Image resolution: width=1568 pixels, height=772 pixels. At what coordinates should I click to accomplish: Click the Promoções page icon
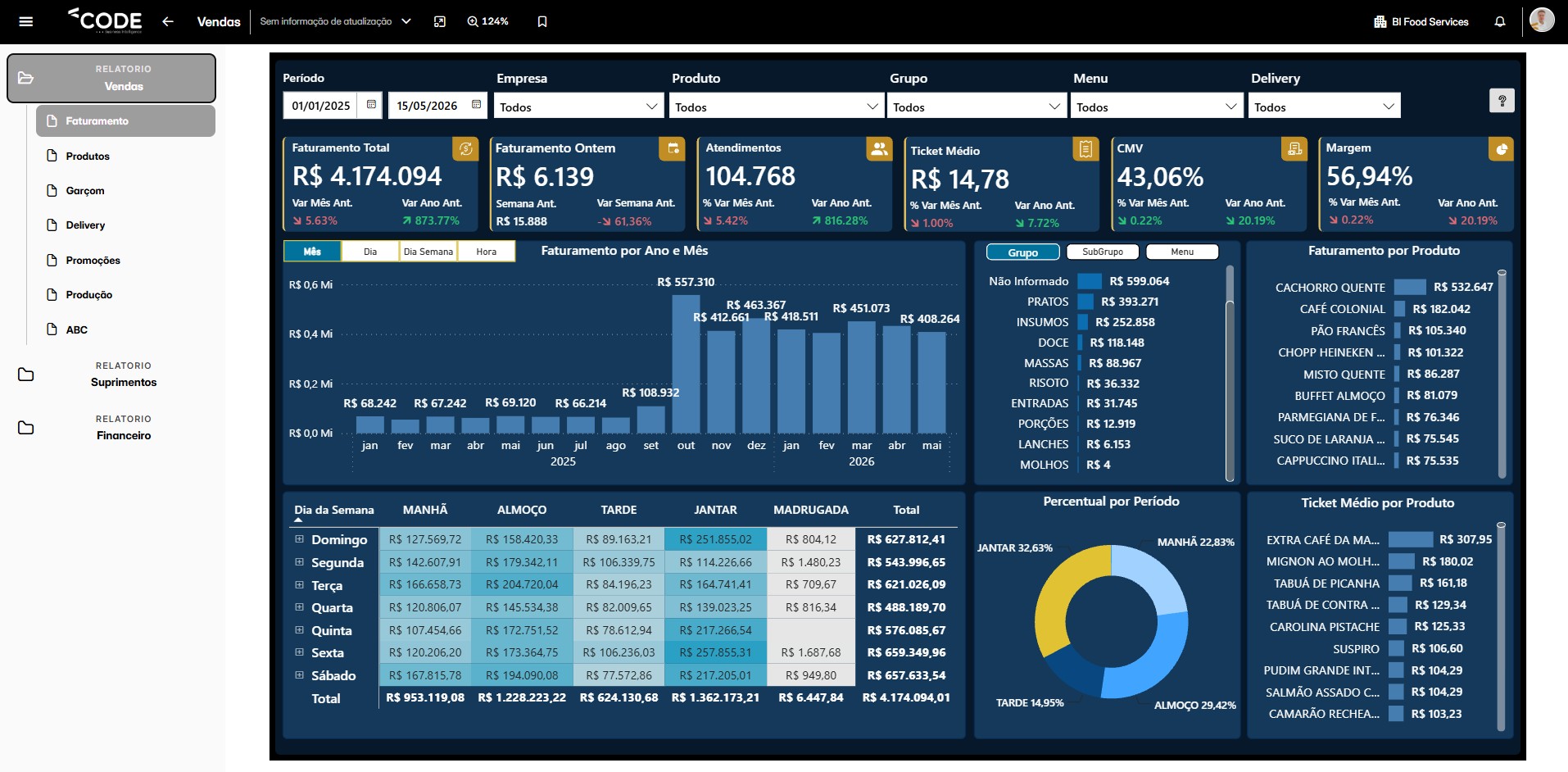[52, 260]
